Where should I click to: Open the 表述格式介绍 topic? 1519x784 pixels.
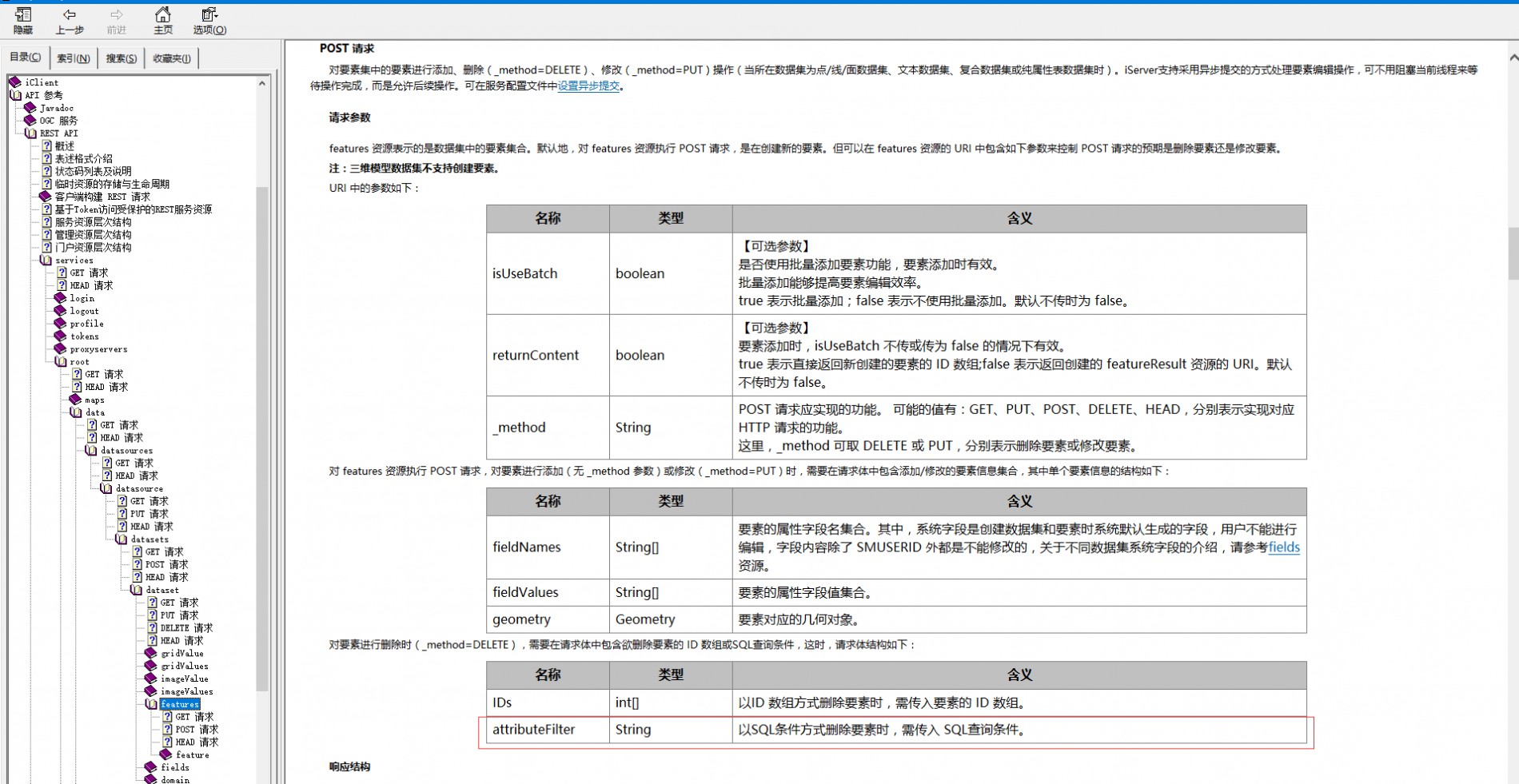[83, 159]
